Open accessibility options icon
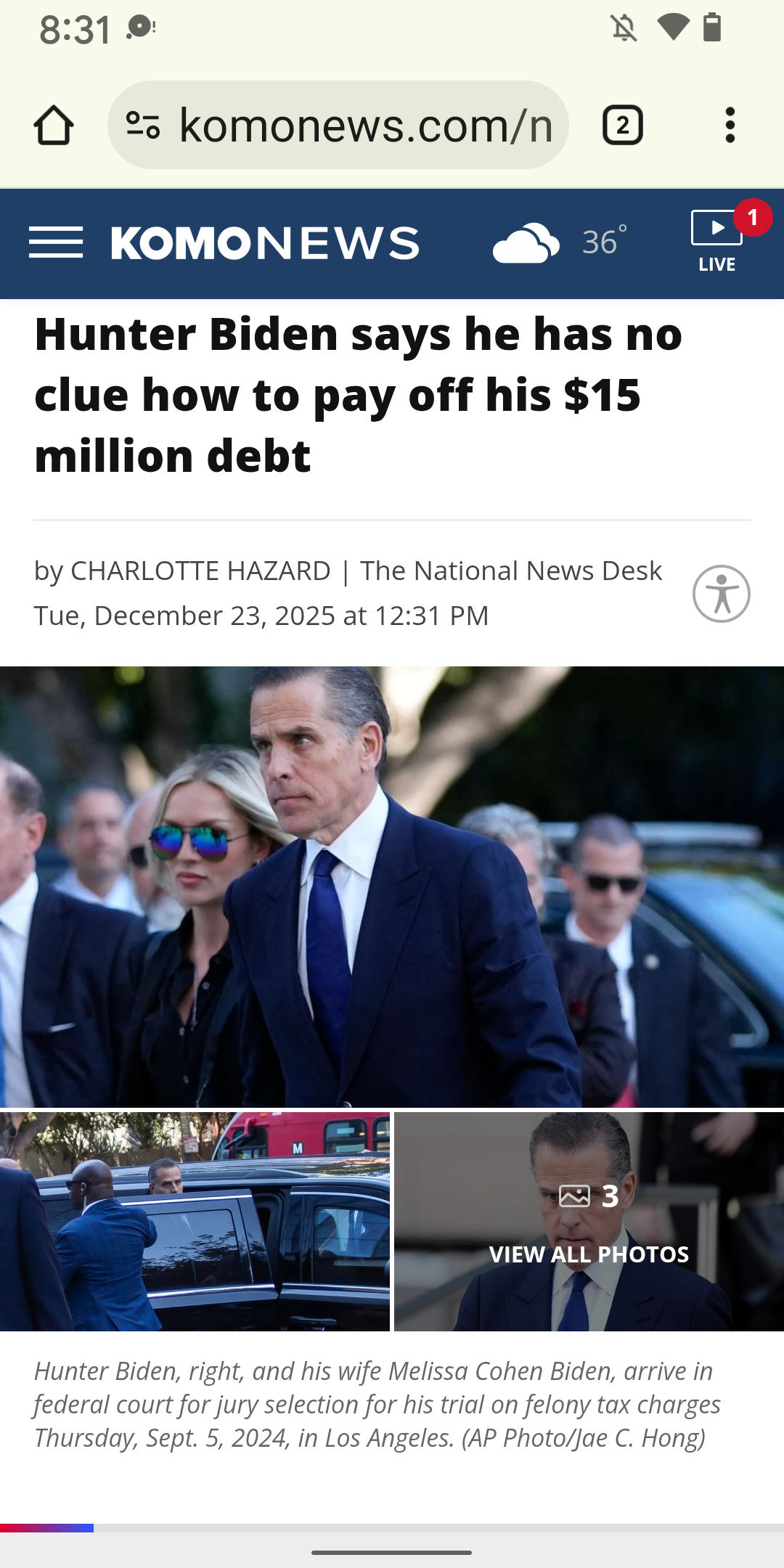Screen dimensions: 784x1568 (722, 594)
